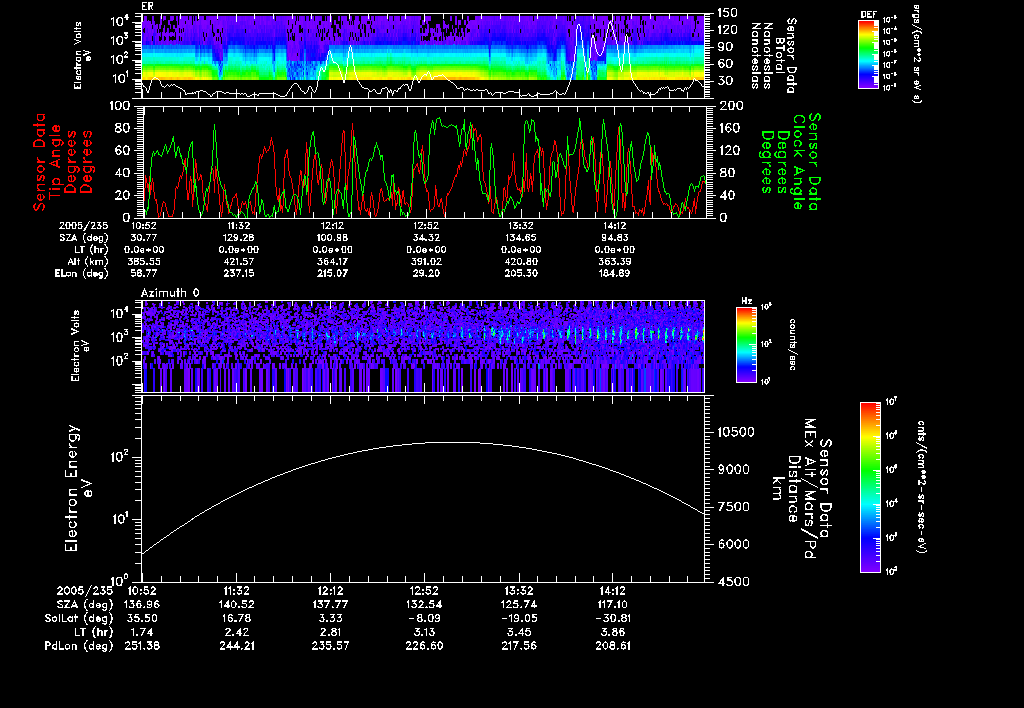
Task: Select PdLon value 251.38
Action: point(142,646)
